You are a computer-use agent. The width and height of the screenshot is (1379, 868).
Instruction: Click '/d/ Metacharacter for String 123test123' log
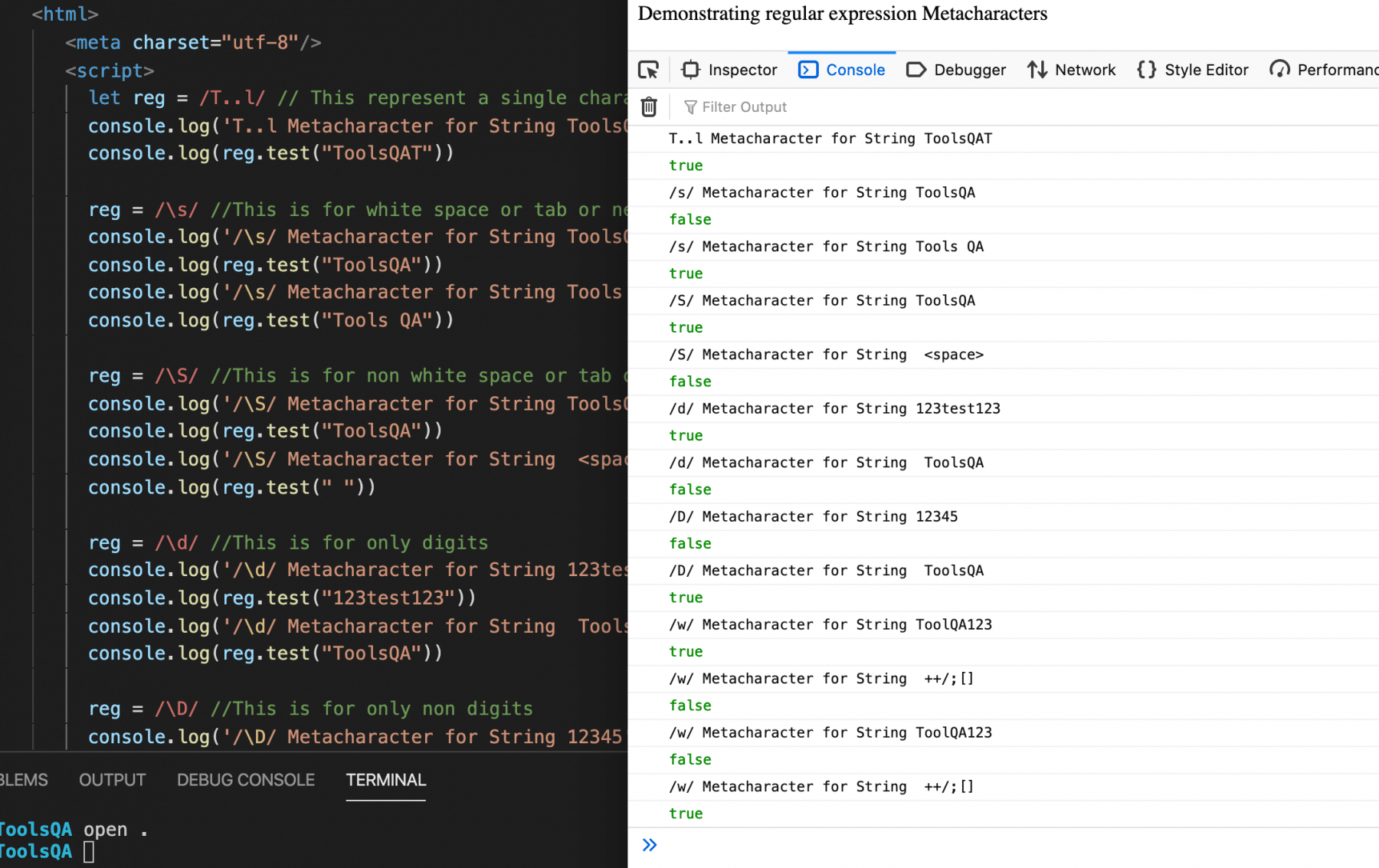tap(834, 408)
